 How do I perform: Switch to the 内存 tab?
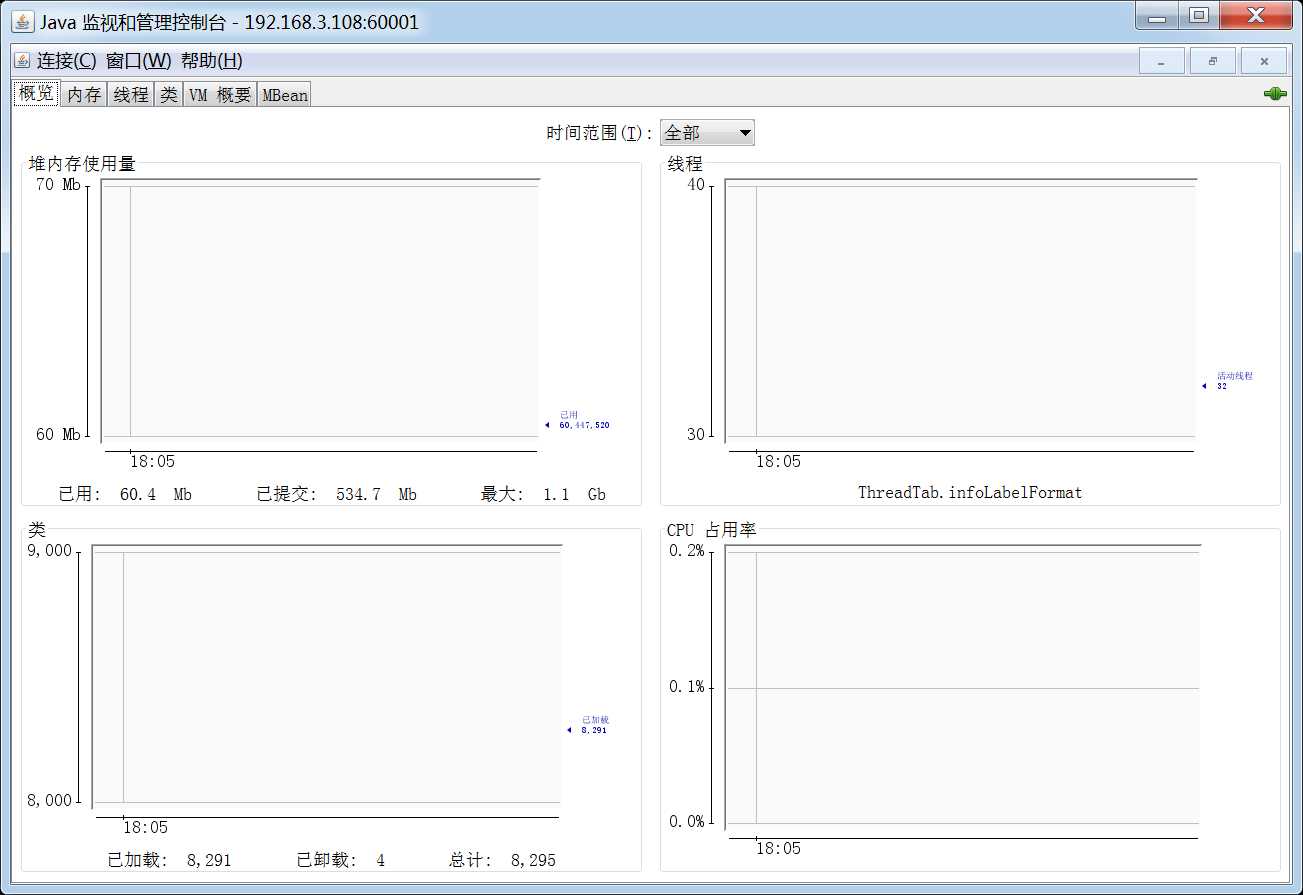tap(84, 95)
